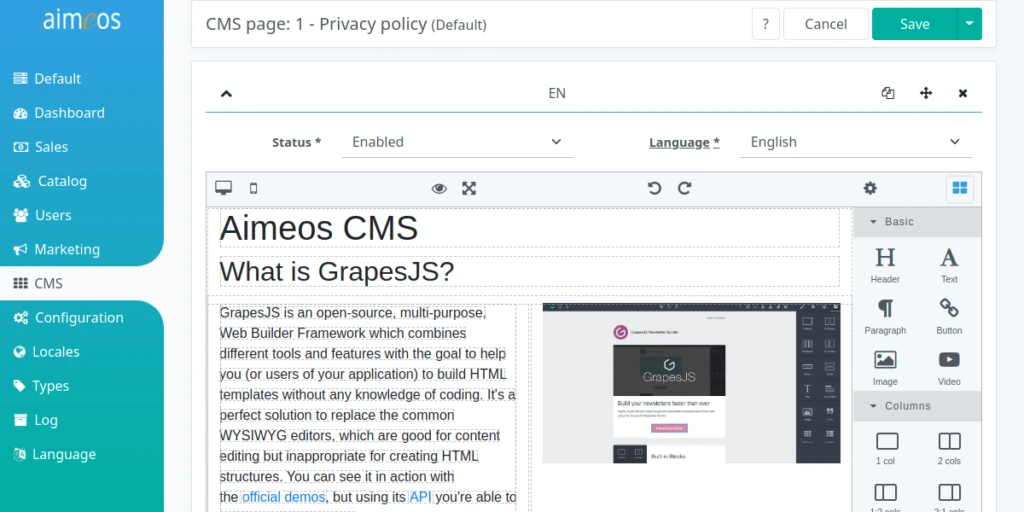The image size is (1024, 512).
Task: Switch editor to mobile view
Action: click(x=253, y=188)
